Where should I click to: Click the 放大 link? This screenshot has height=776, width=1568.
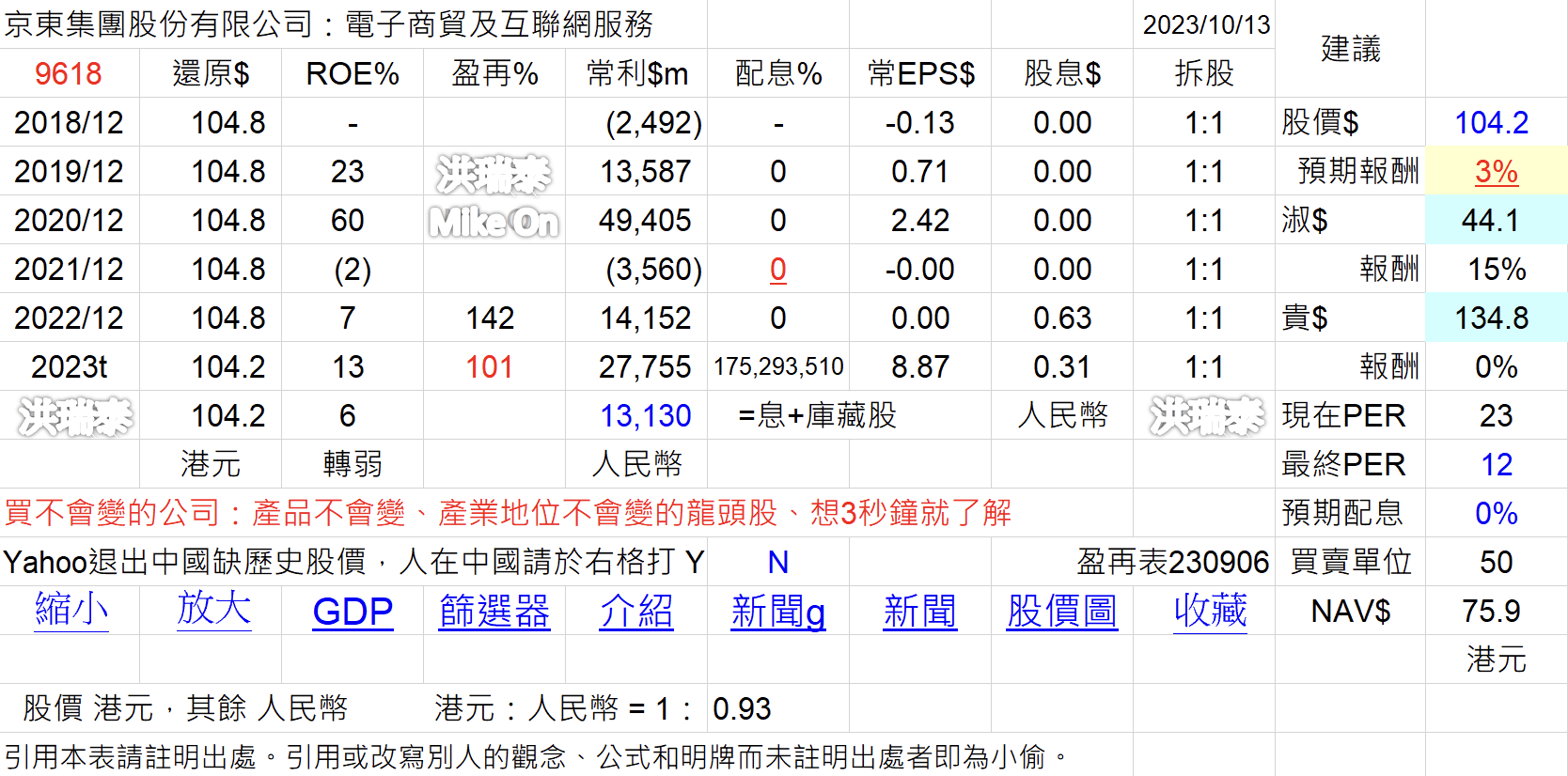(x=213, y=611)
